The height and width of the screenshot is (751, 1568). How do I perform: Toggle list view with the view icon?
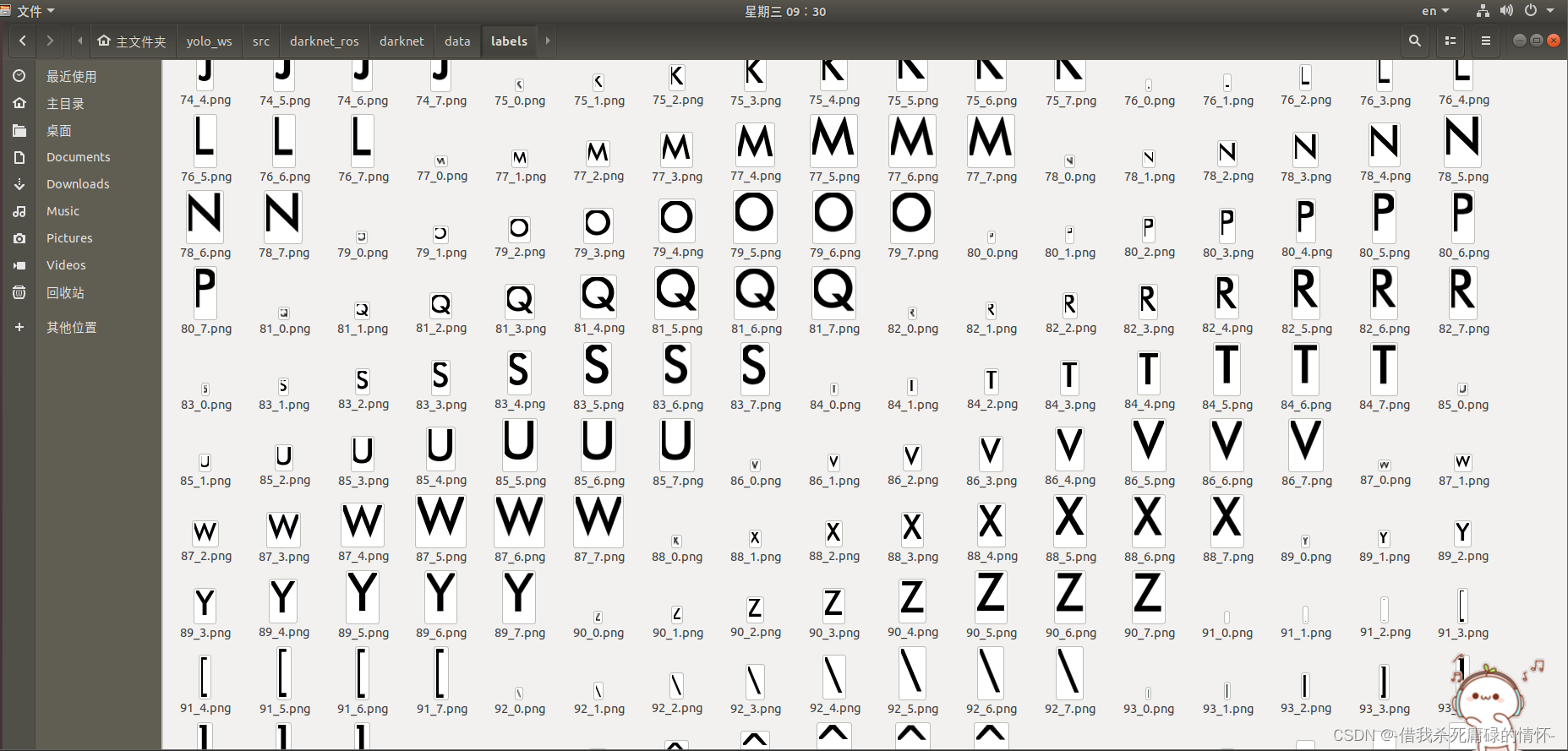pos(1451,41)
